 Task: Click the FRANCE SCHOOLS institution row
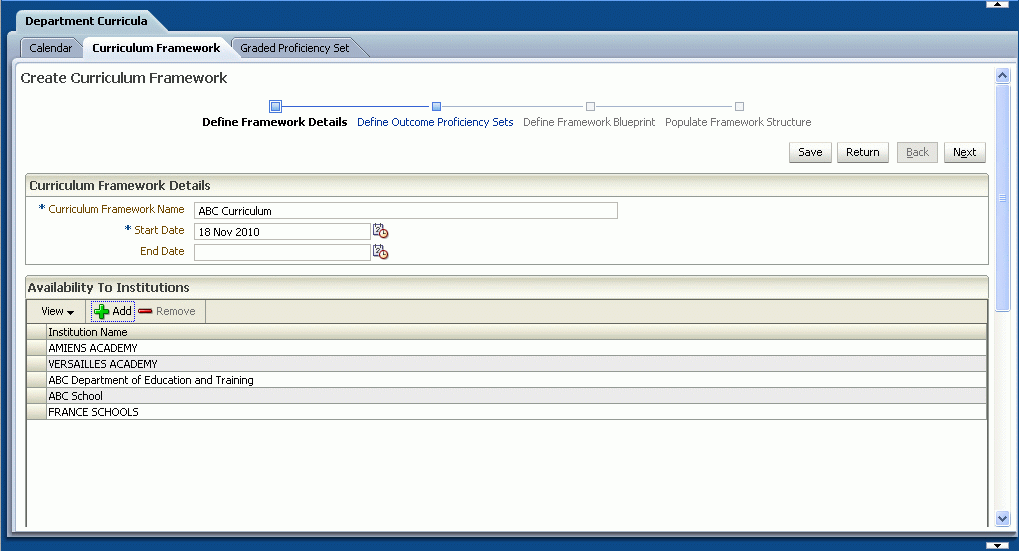click(517, 412)
